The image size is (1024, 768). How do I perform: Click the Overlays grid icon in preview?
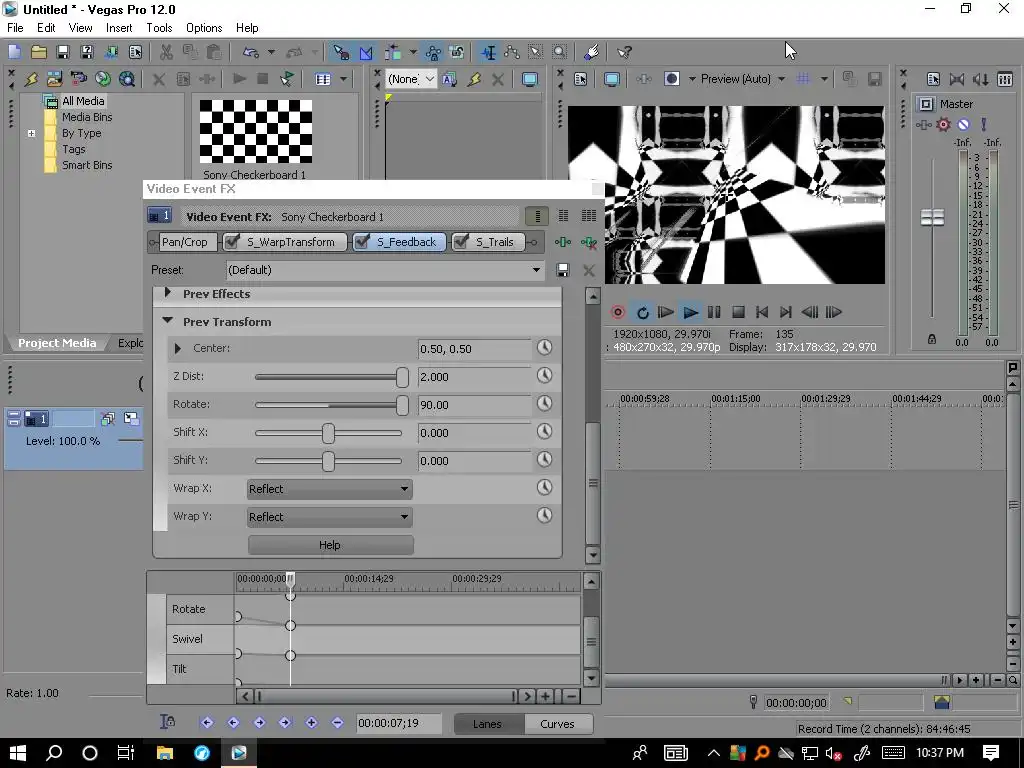click(x=803, y=79)
